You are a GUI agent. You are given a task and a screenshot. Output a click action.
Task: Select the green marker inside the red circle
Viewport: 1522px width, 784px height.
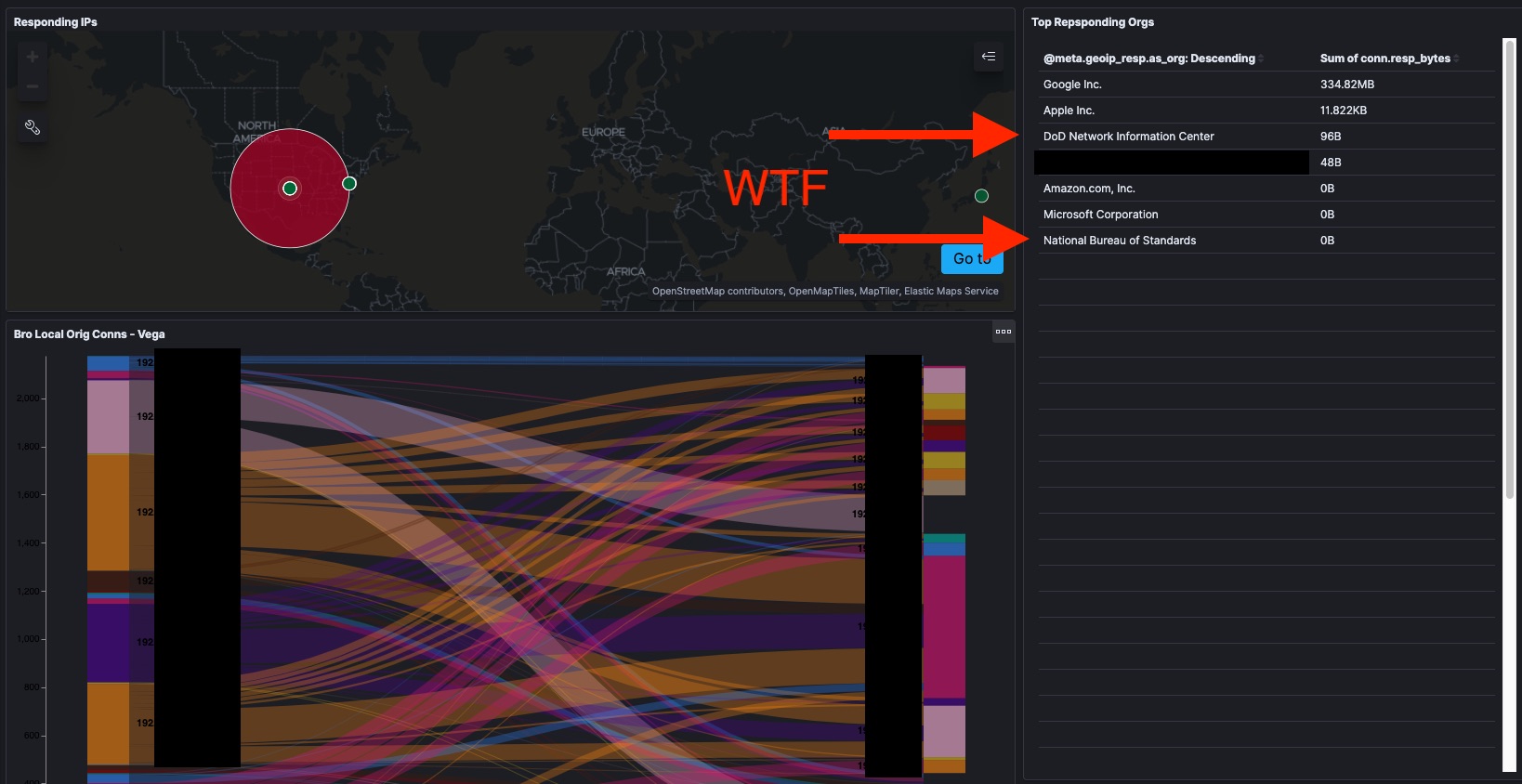click(290, 189)
